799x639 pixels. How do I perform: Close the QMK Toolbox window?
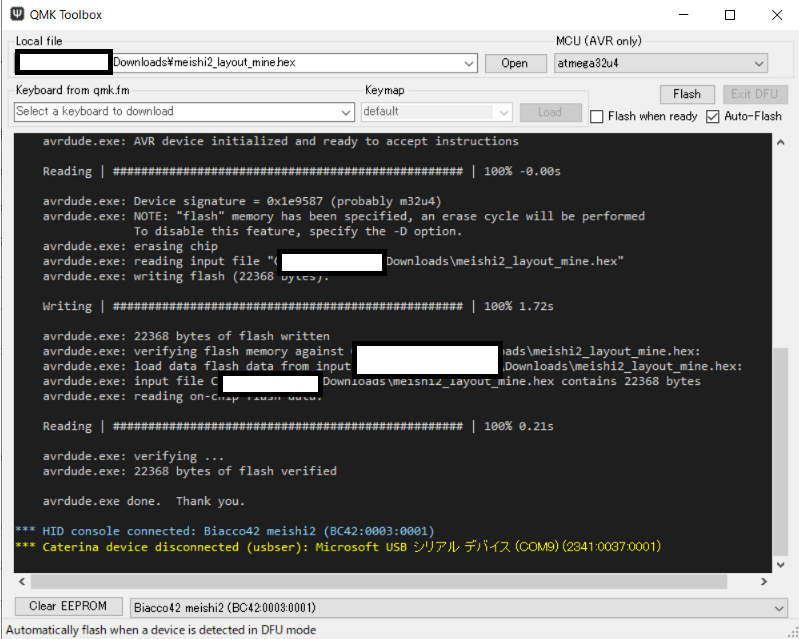[x=777, y=15]
